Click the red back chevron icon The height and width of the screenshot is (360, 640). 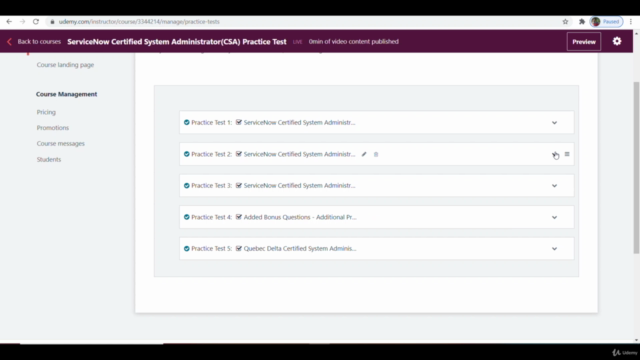(9, 42)
